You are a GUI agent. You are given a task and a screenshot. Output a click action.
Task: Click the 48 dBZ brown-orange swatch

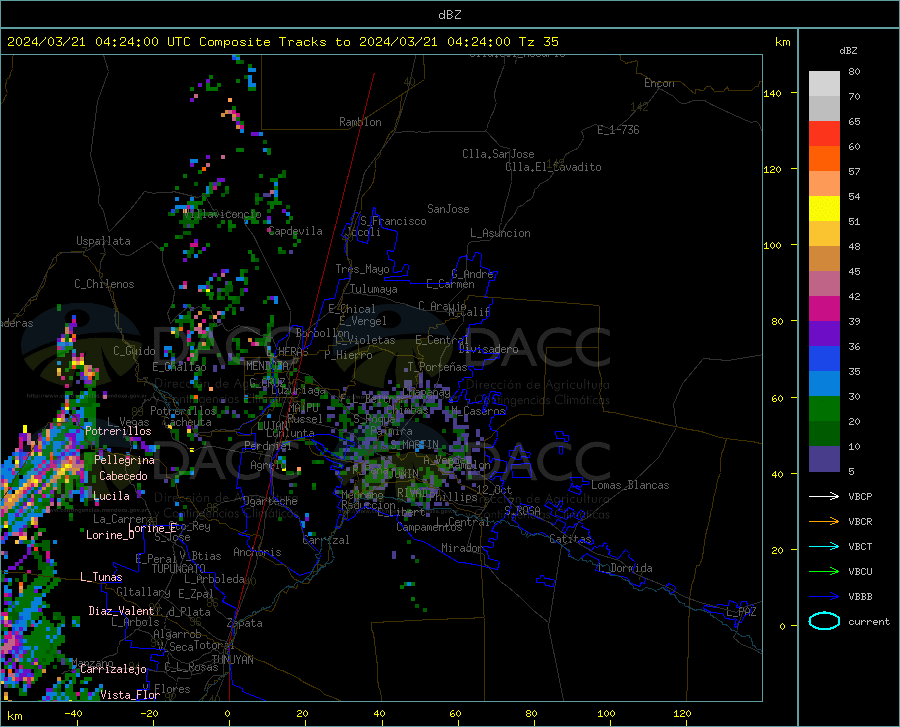tap(824, 259)
